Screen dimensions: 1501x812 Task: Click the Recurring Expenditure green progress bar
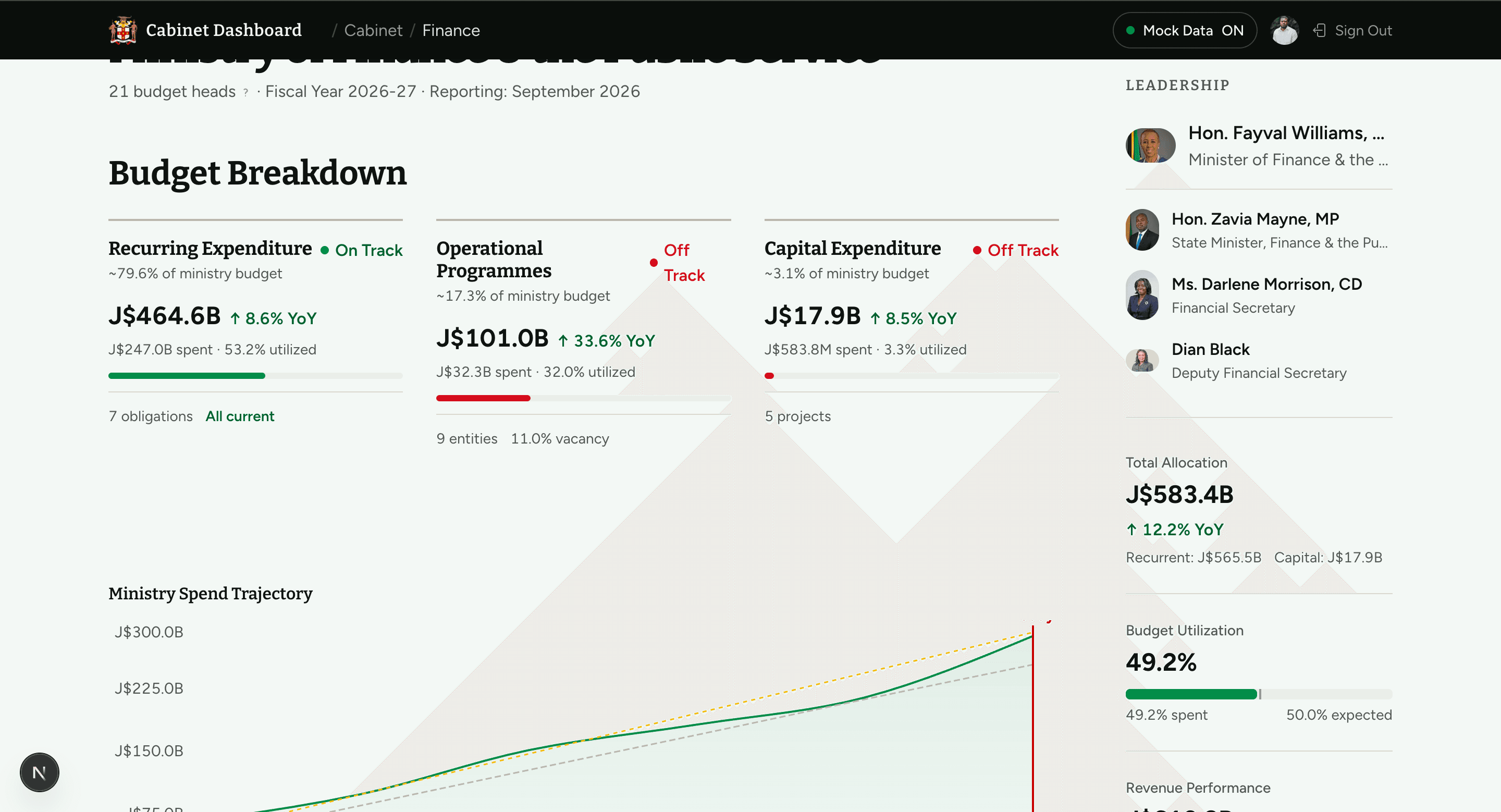[255, 376]
